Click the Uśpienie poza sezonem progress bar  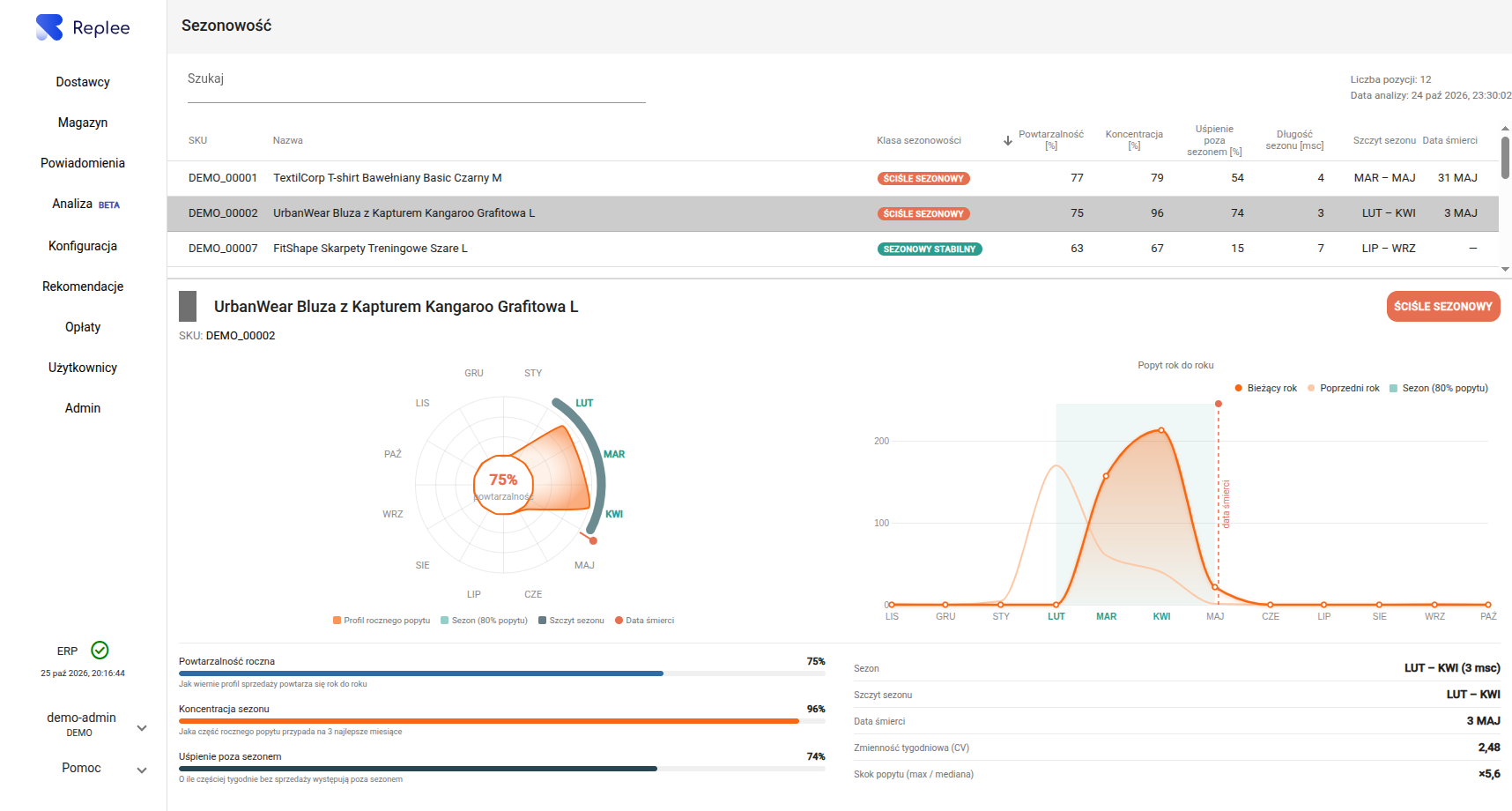[502, 769]
